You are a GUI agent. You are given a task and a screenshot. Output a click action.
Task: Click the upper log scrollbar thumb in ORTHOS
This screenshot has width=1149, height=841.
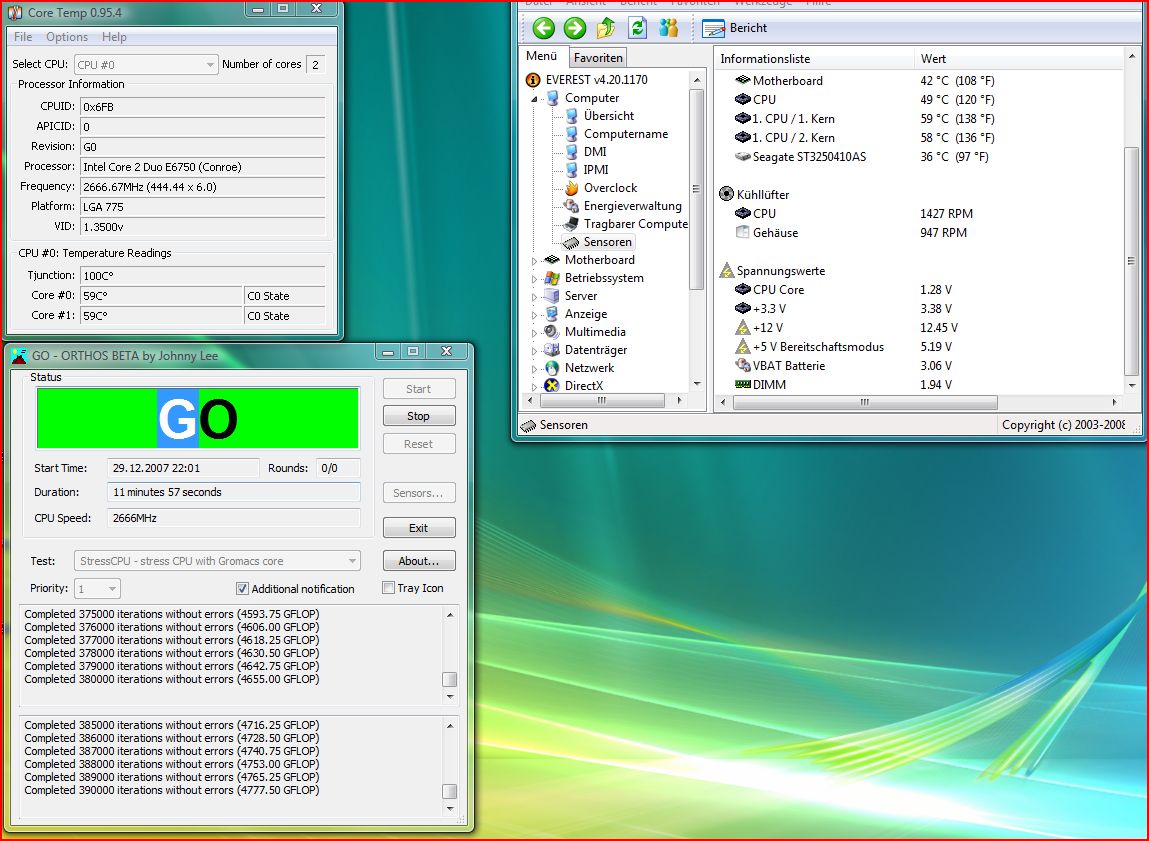tap(450, 679)
